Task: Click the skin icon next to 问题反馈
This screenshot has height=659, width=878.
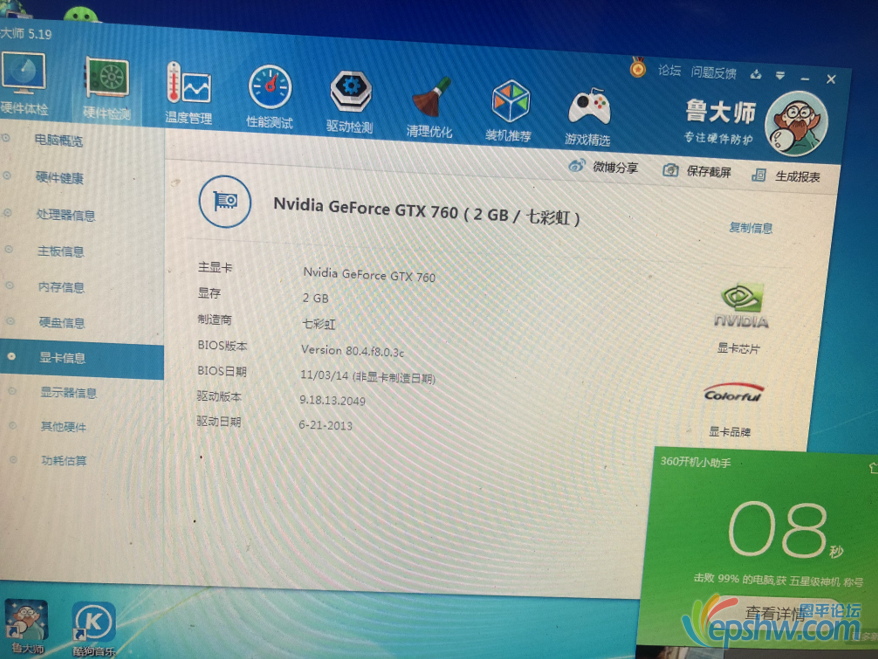Action: (x=756, y=74)
